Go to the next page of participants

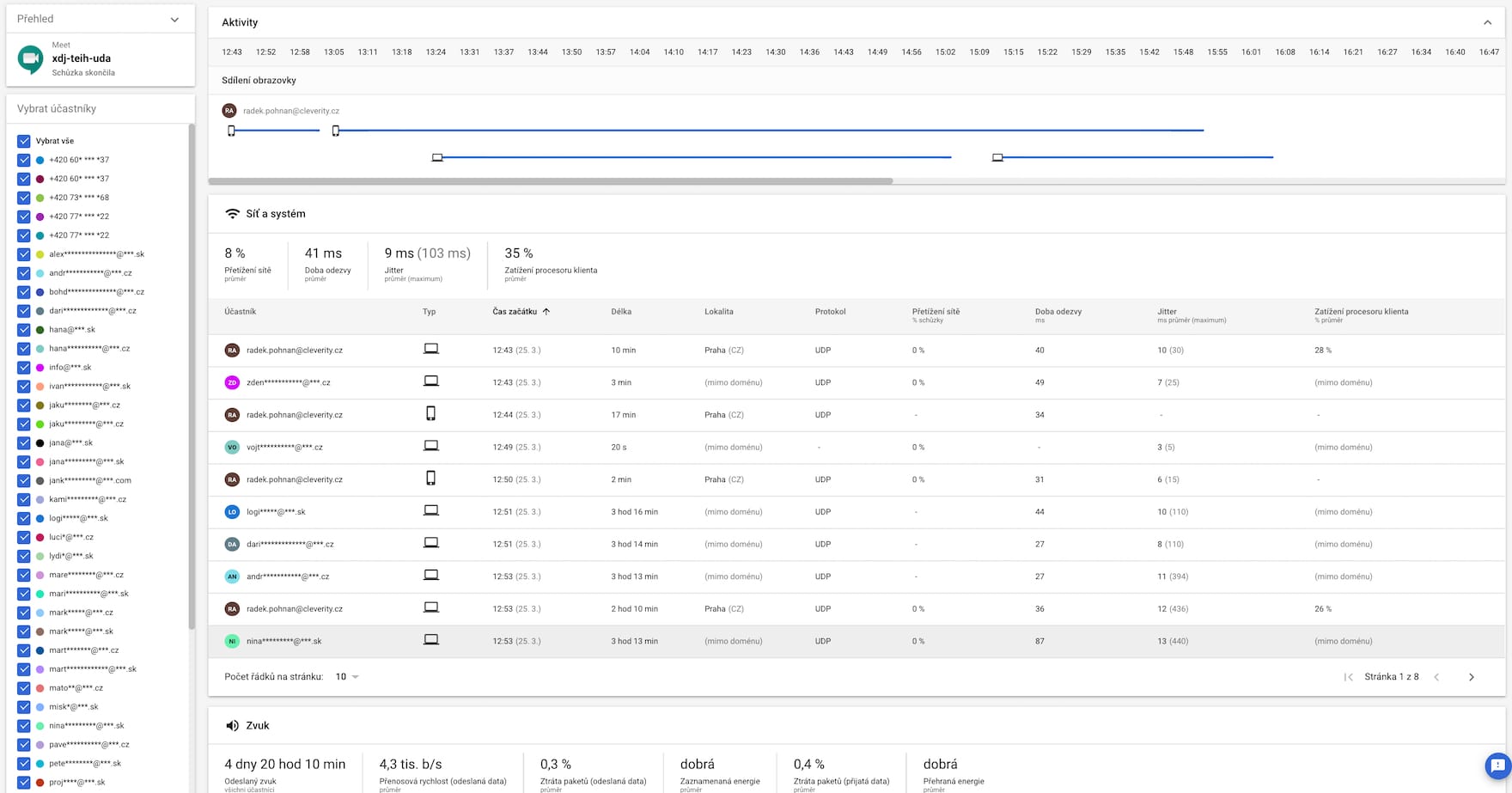(1471, 677)
